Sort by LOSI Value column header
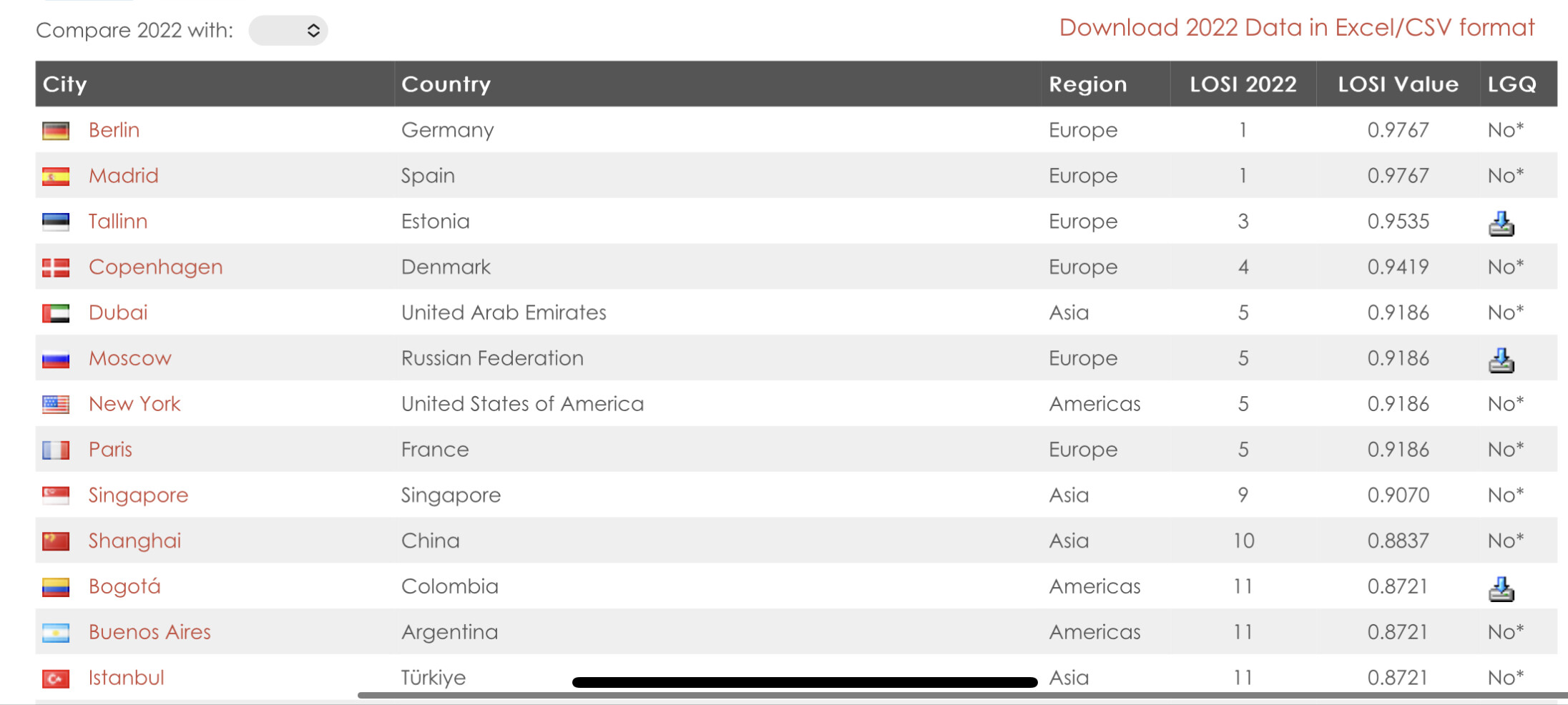 tap(1398, 84)
